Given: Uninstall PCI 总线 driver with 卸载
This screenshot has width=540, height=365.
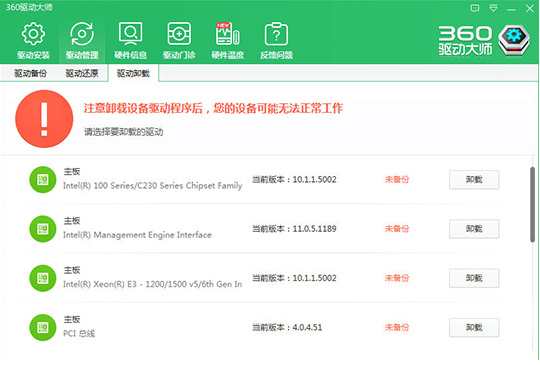Looking at the screenshot, I should (x=474, y=327).
